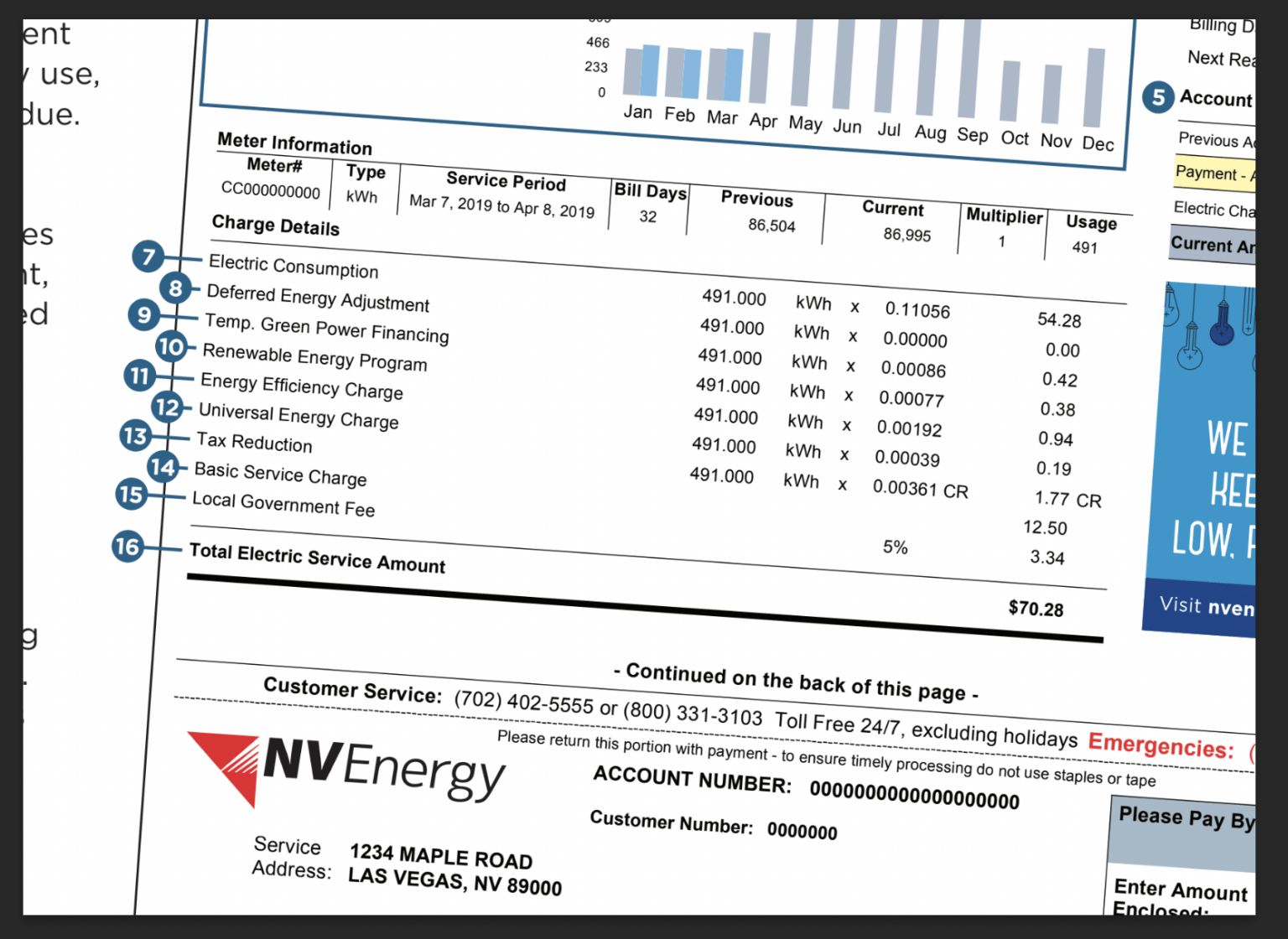This screenshot has width=1288, height=939.
Task: Click the '466' axis value on chart
Action: (x=598, y=43)
